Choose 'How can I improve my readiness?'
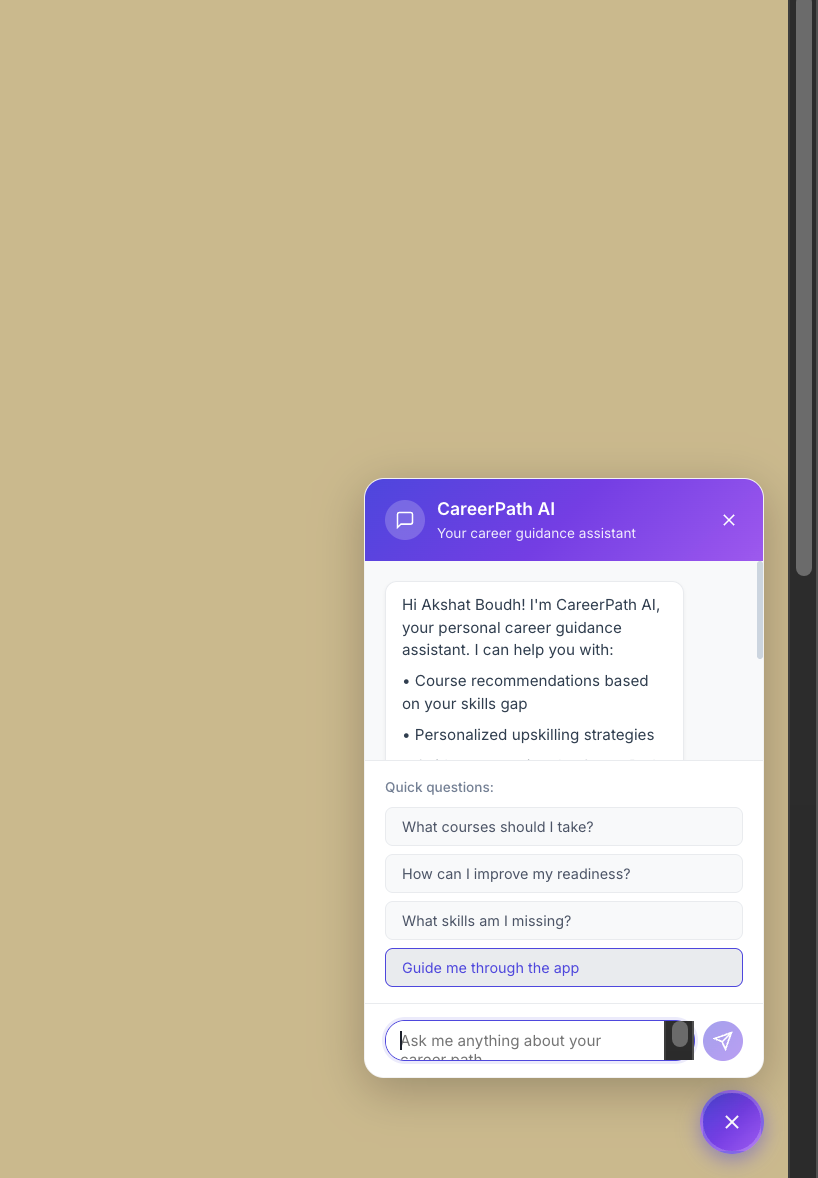Viewport: 818px width, 1178px height. pos(563,874)
